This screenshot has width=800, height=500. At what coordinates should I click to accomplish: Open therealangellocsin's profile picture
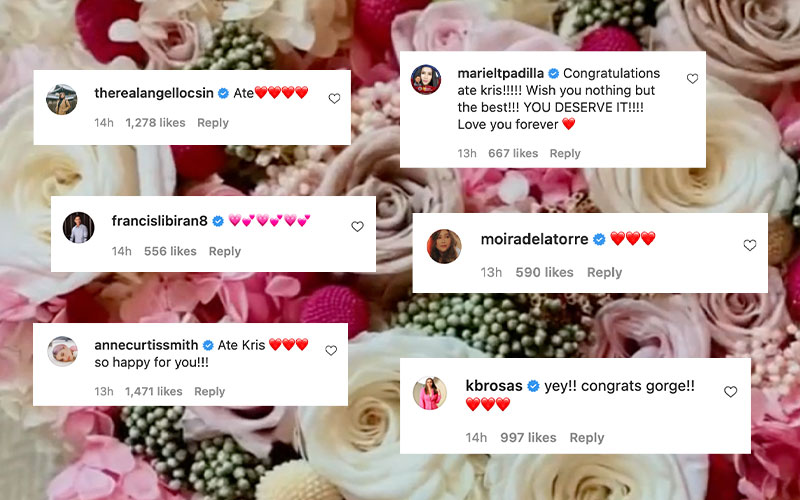pyautogui.click(x=62, y=99)
